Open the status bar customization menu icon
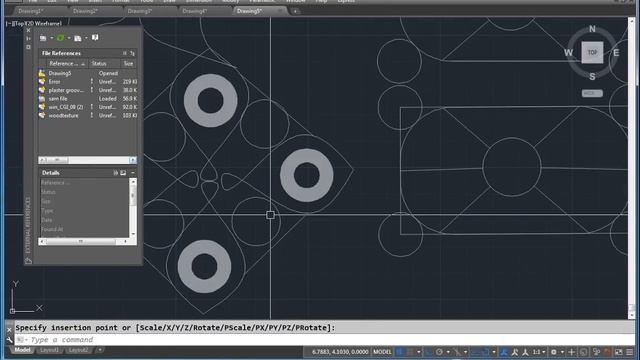 tap(630, 352)
